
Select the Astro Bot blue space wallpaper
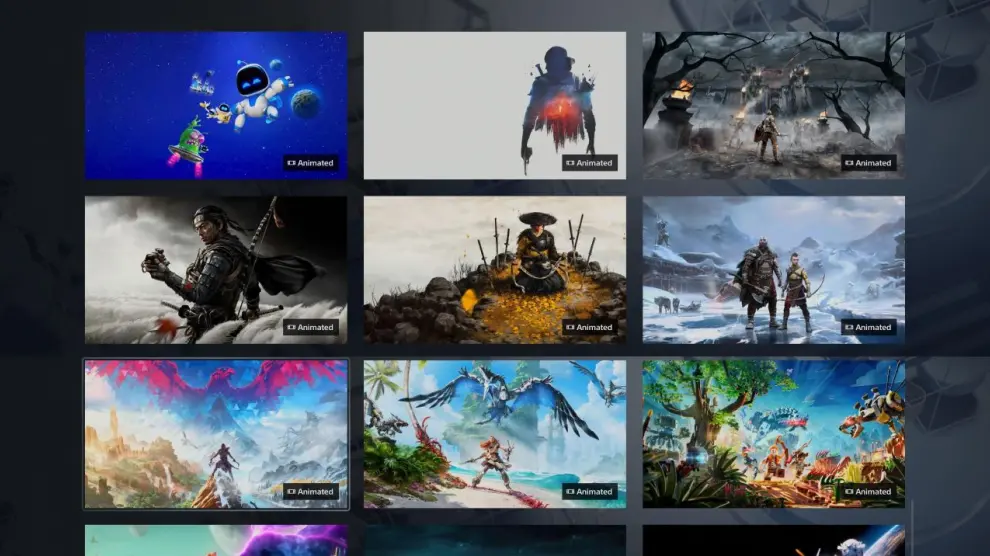[216, 105]
